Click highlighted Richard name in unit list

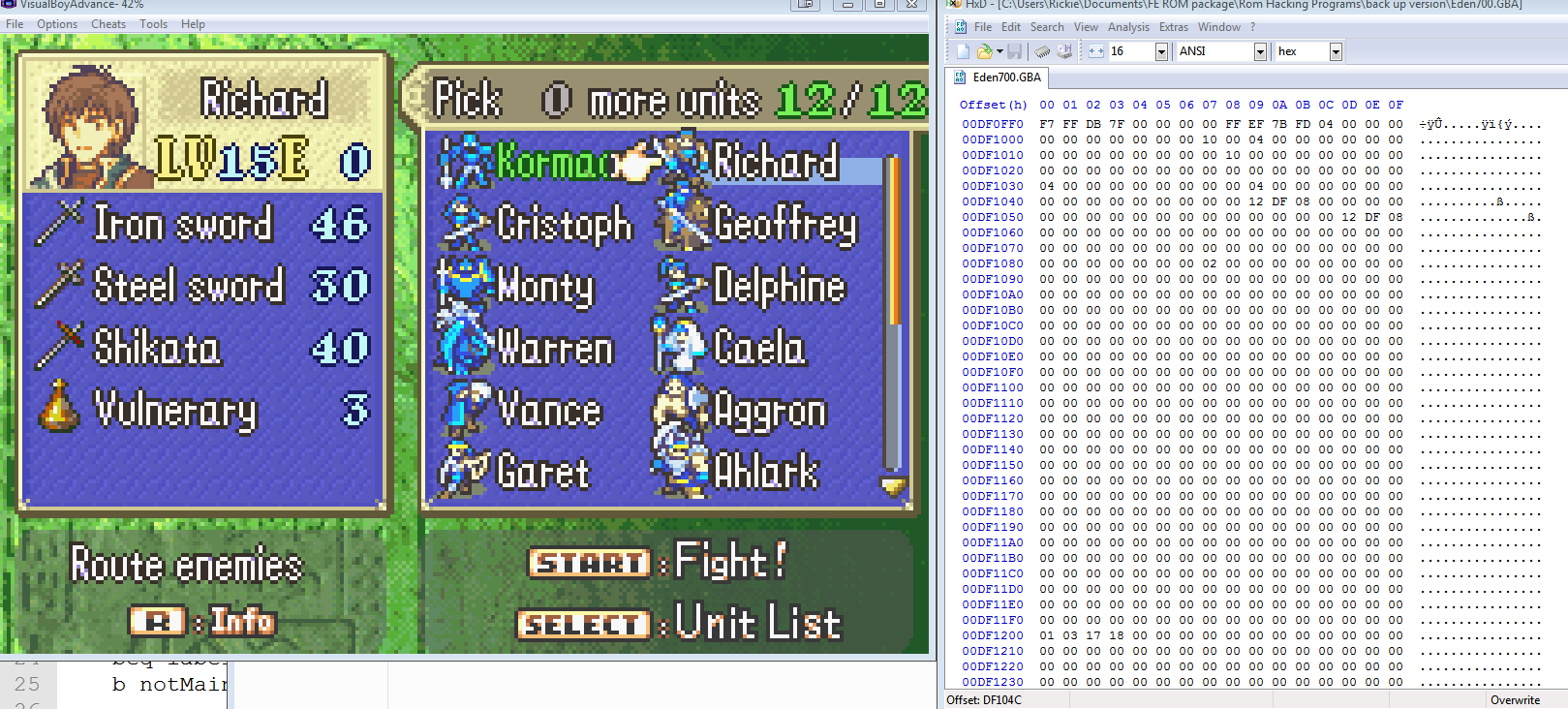[776, 161]
